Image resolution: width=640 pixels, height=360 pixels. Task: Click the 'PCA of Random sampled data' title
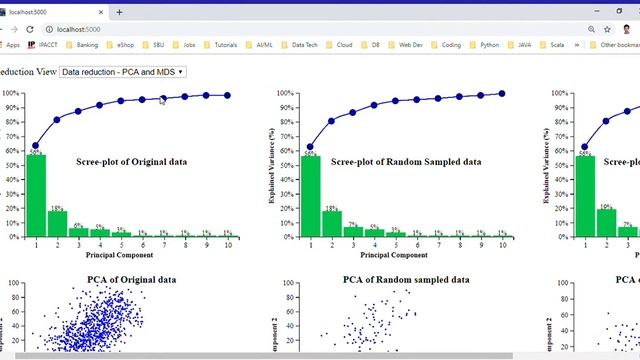pyautogui.click(x=406, y=280)
